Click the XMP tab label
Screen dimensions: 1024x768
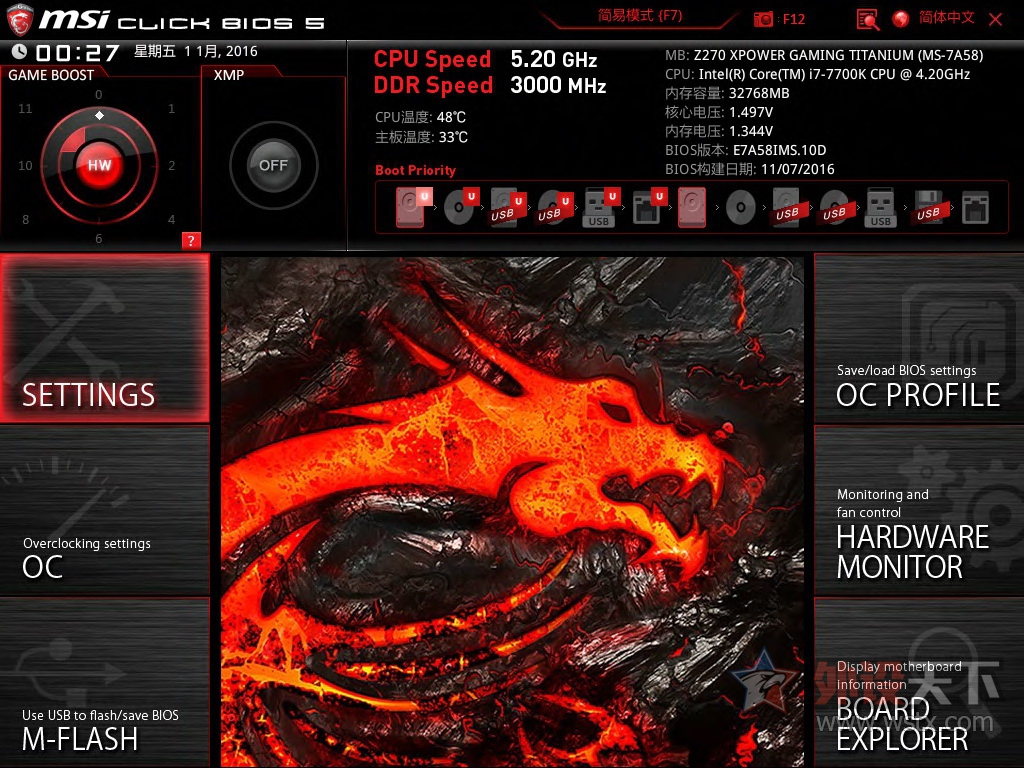click(x=229, y=75)
